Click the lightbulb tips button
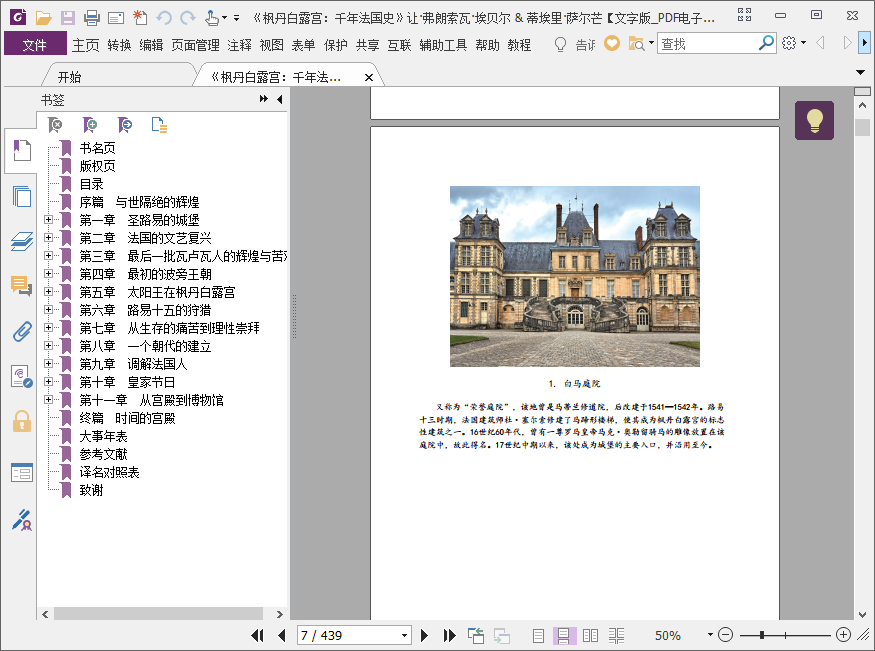 tap(814, 121)
